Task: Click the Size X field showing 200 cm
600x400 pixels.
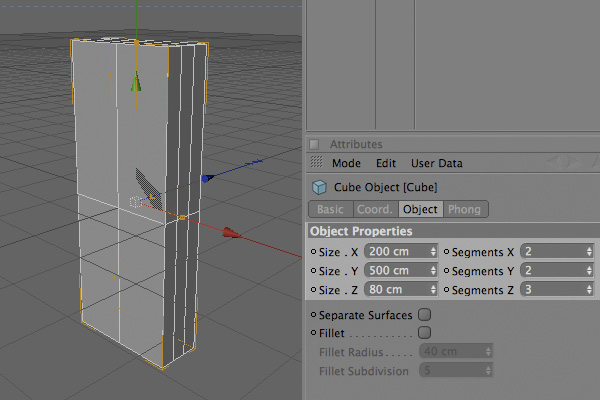Action: (401, 251)
